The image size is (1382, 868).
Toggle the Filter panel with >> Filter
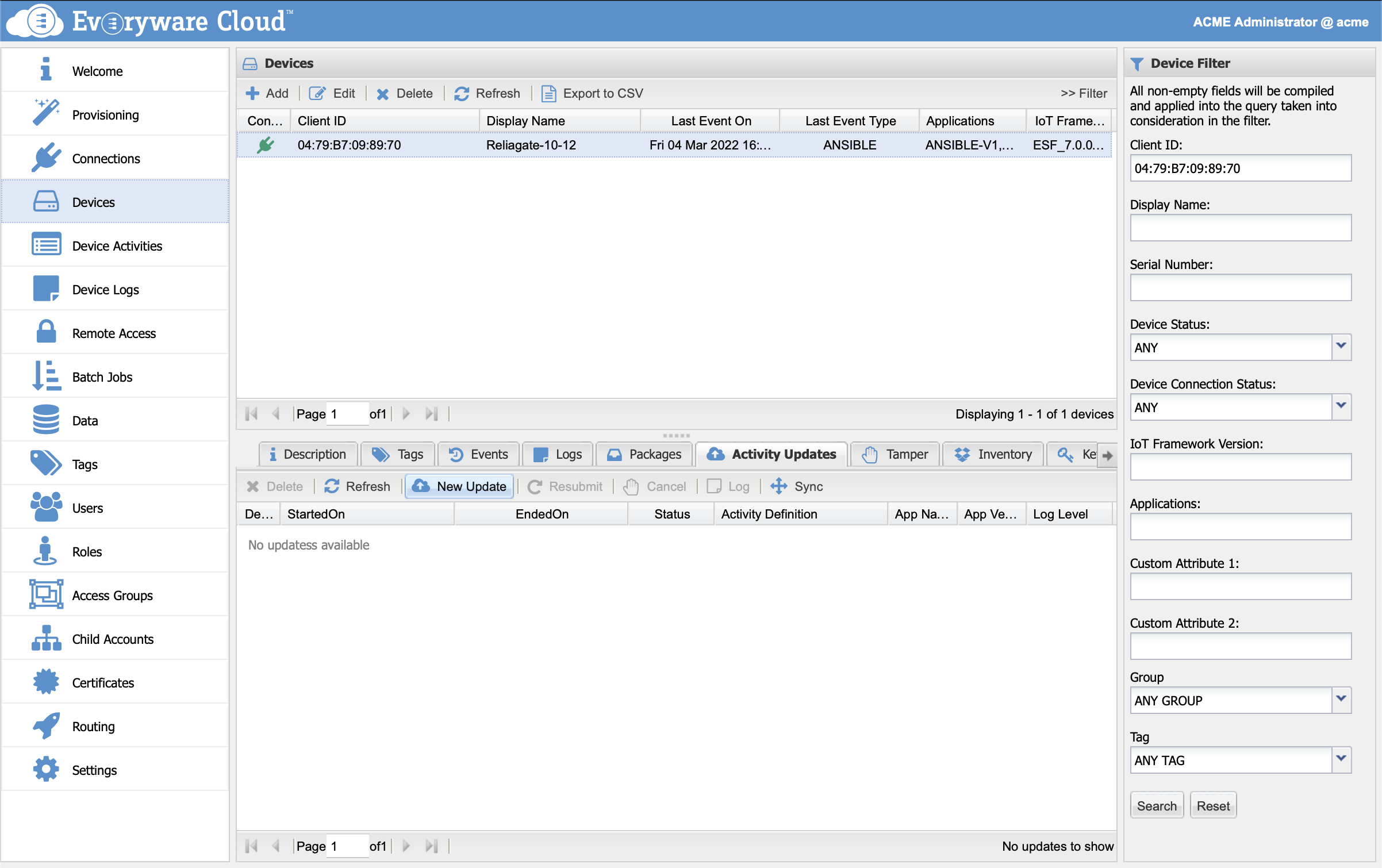point(1083,93)
